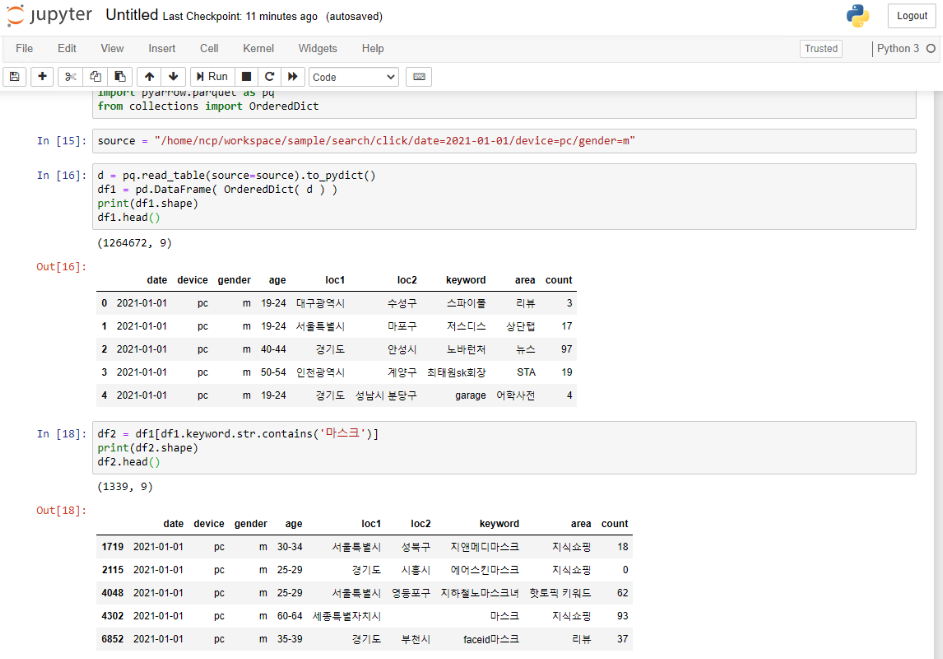Click into the source path code cell
The width and height of the screenshot is (943, 659).
(504, 141)
